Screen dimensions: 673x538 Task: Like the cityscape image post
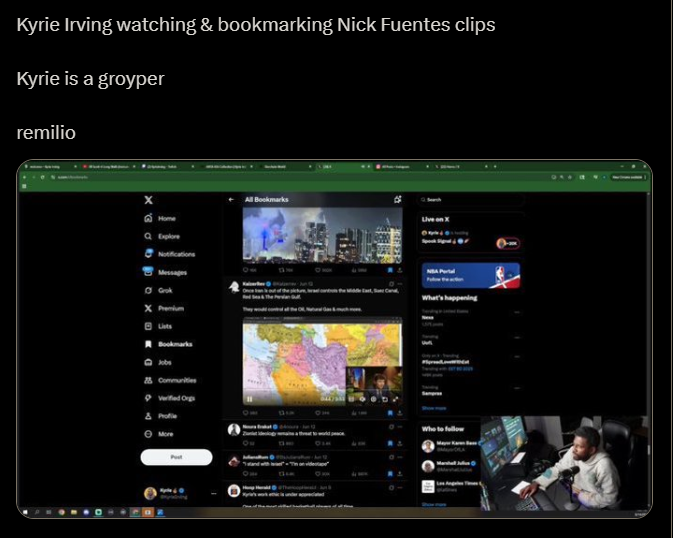pos(324,270)
